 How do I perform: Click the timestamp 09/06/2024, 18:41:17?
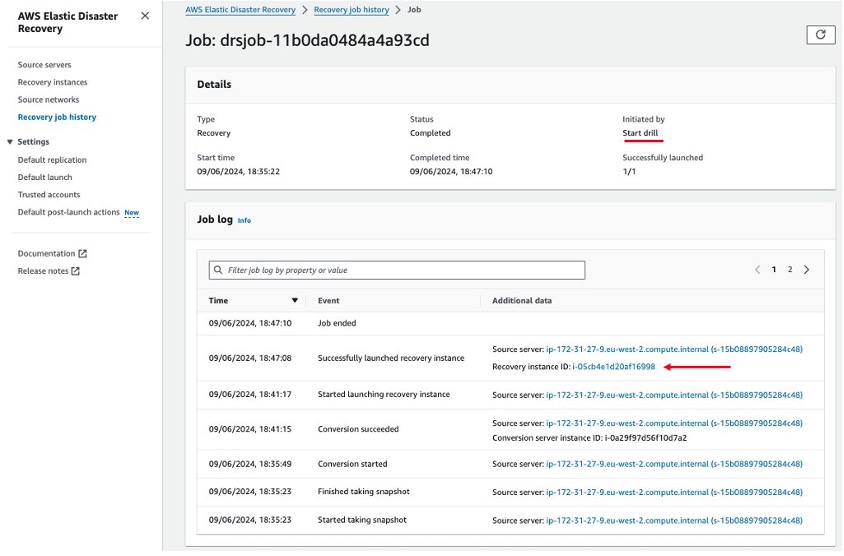pos(250,395)
